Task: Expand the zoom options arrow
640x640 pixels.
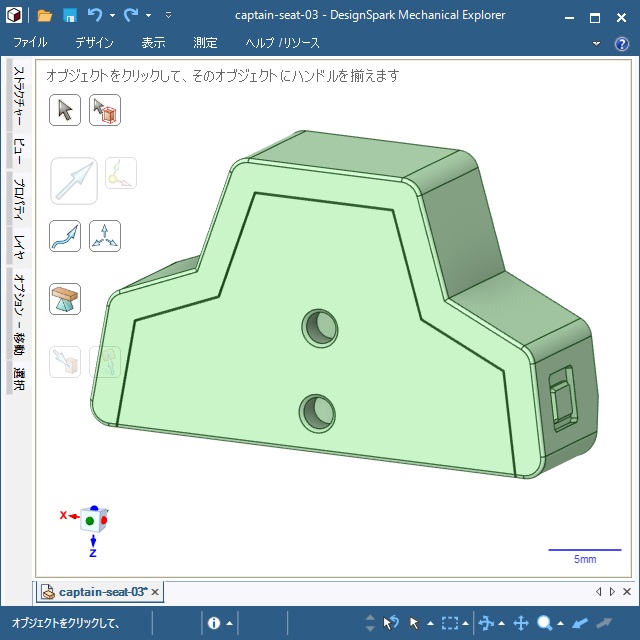Action: (560, 623)
